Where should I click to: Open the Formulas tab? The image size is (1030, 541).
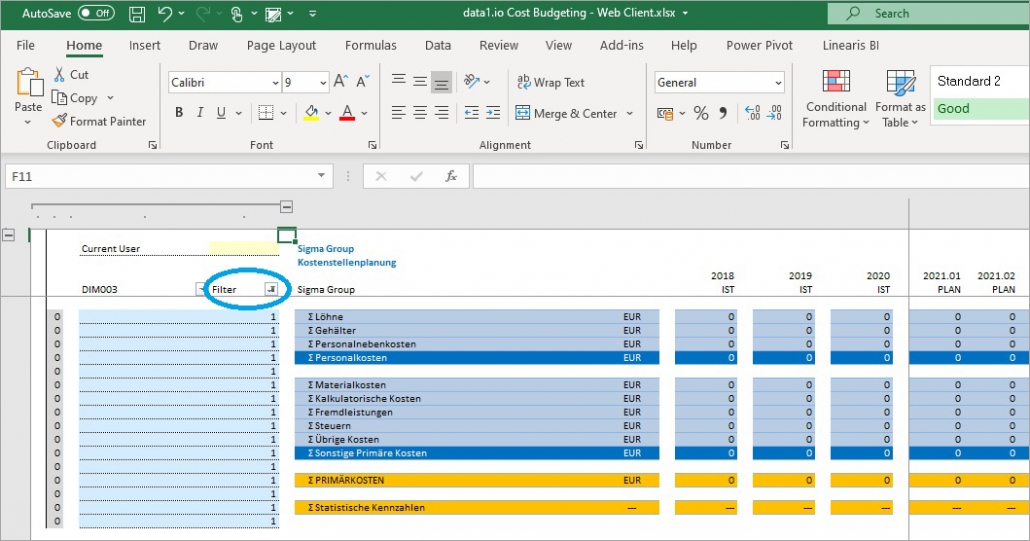tap(370, 45)
